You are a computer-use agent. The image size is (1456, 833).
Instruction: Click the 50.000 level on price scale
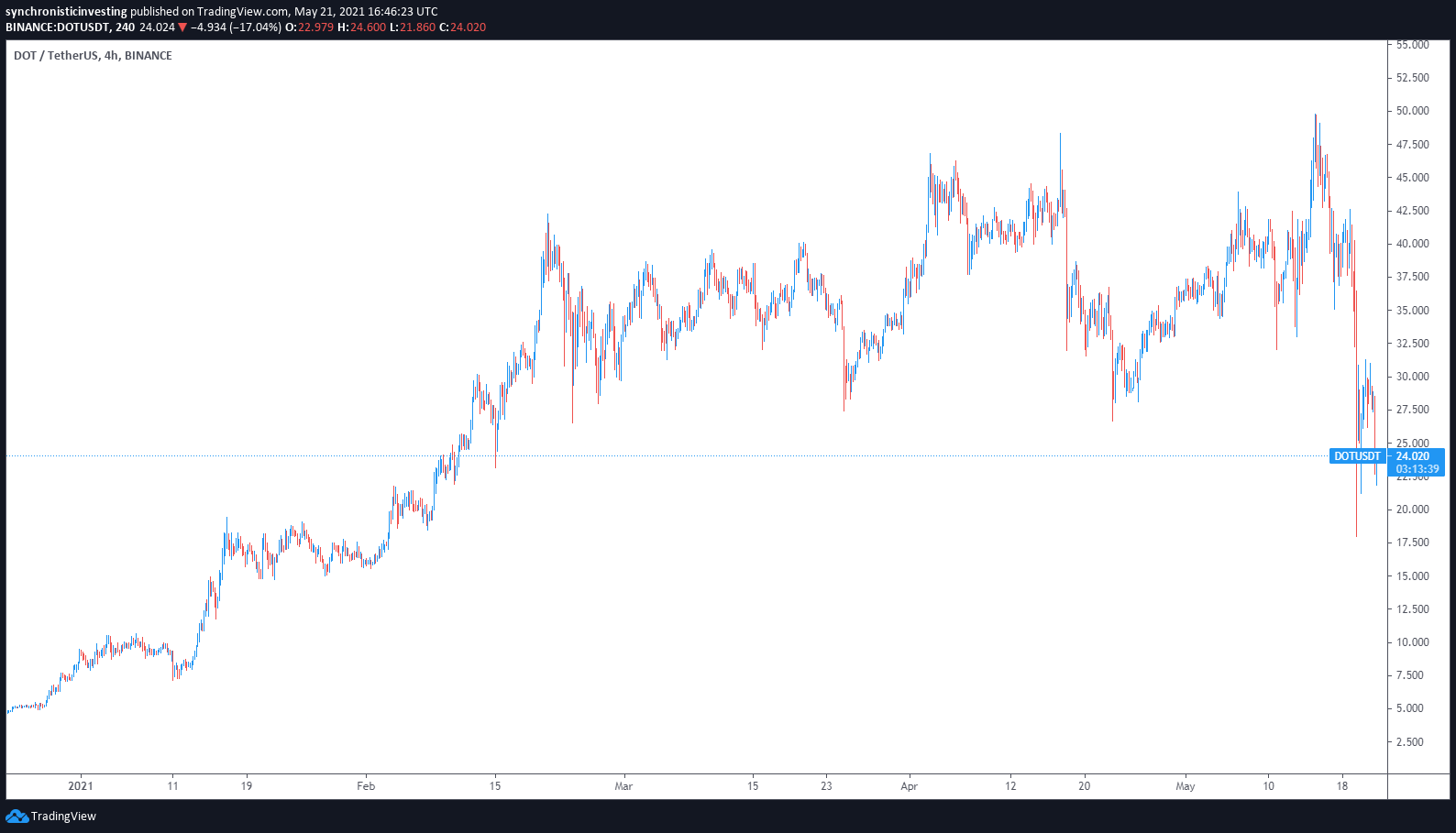tap(1412, 111)
